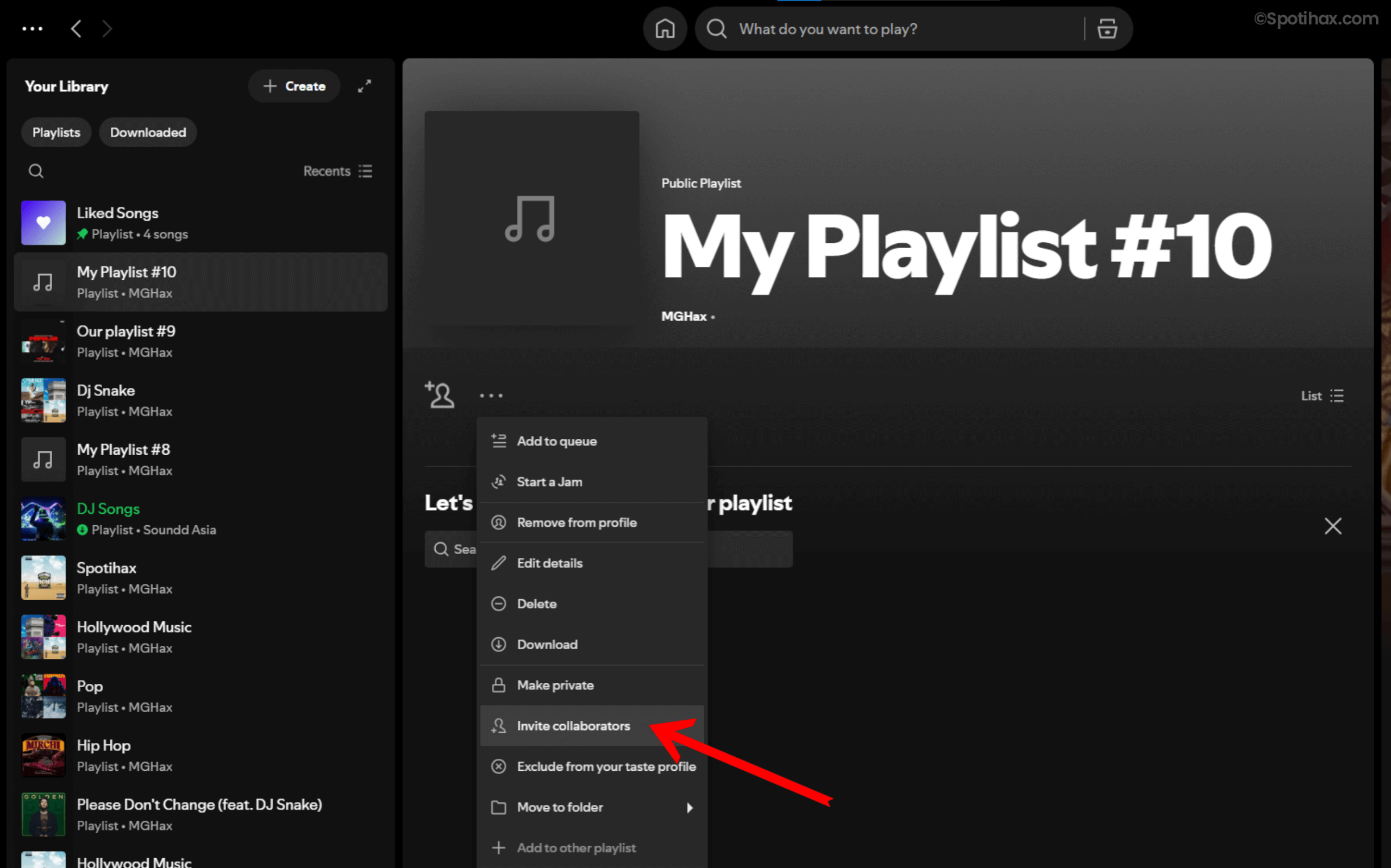Open the Home button
Screen dimensions: 1391x868
point(665,29)
